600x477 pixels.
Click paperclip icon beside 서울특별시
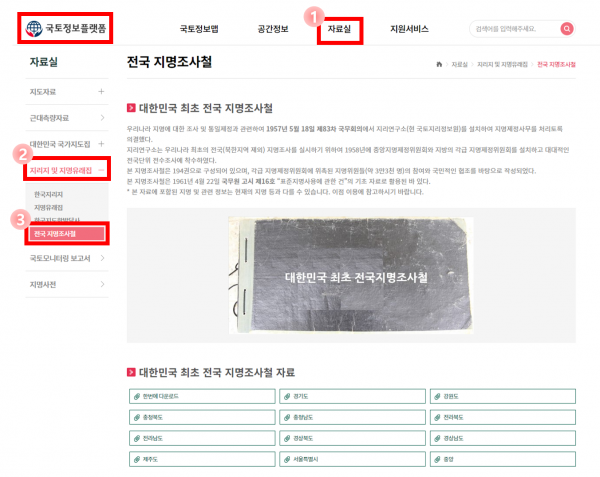click(287, 459)
